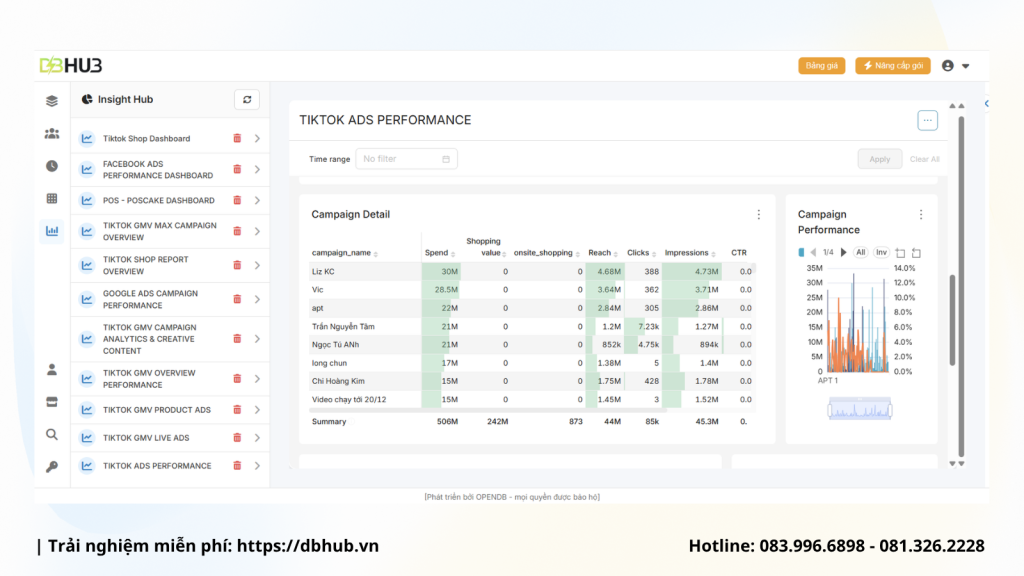Open TIKTOK GMV LIVE ADS report
The image size is (1024, 576).
(x=146, y=438)
